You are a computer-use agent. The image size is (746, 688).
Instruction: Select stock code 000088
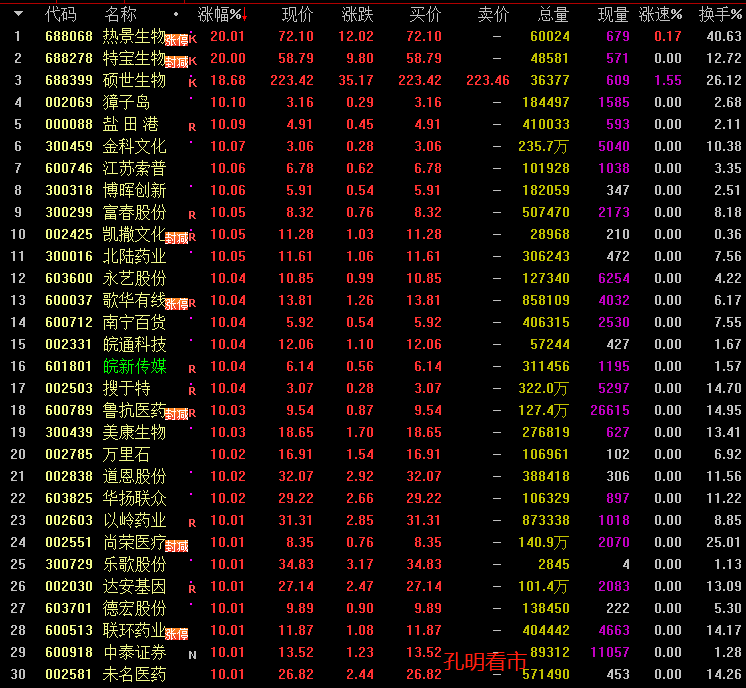click(69, 124)
